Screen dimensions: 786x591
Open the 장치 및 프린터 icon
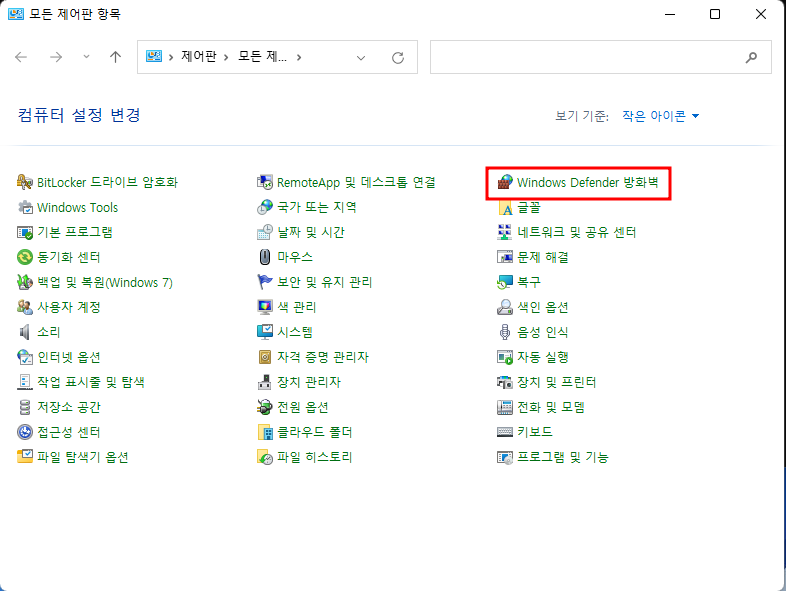[x=505, y=382]
